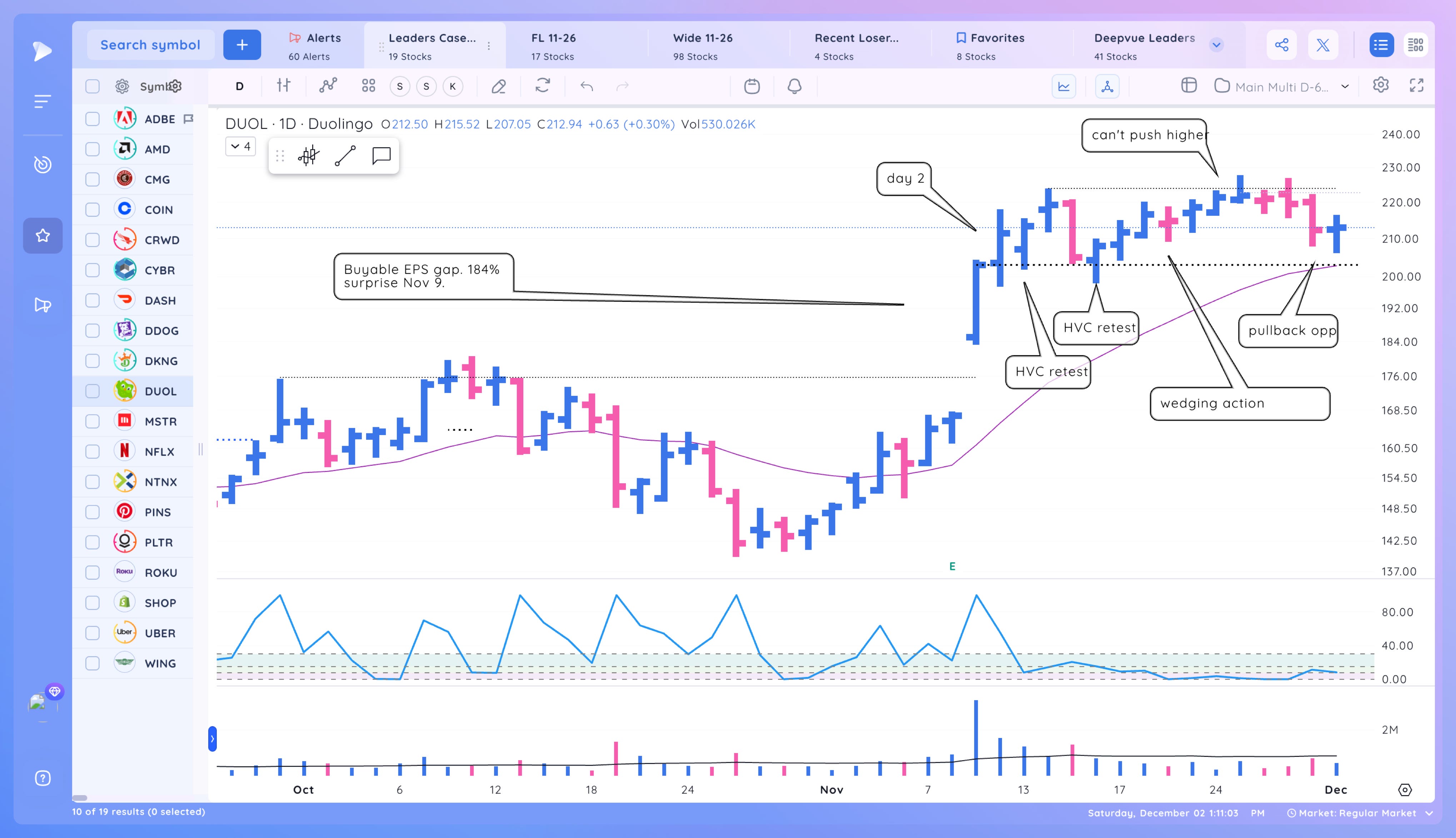Viewport: 1456px width, 838px height.
Task: Switch to list view icon
Action: coord(1381,45)
